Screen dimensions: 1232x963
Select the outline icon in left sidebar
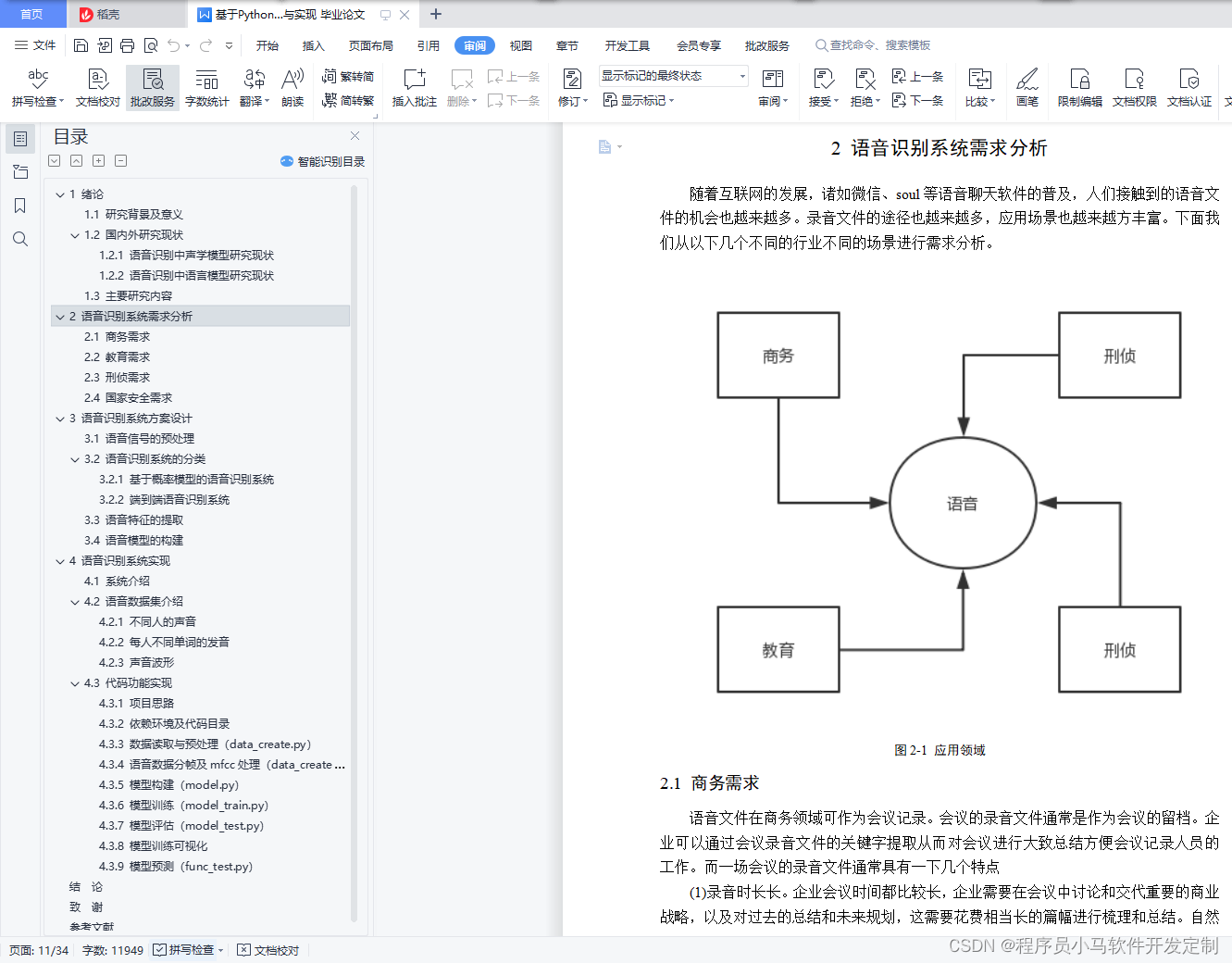click(20, 139)
